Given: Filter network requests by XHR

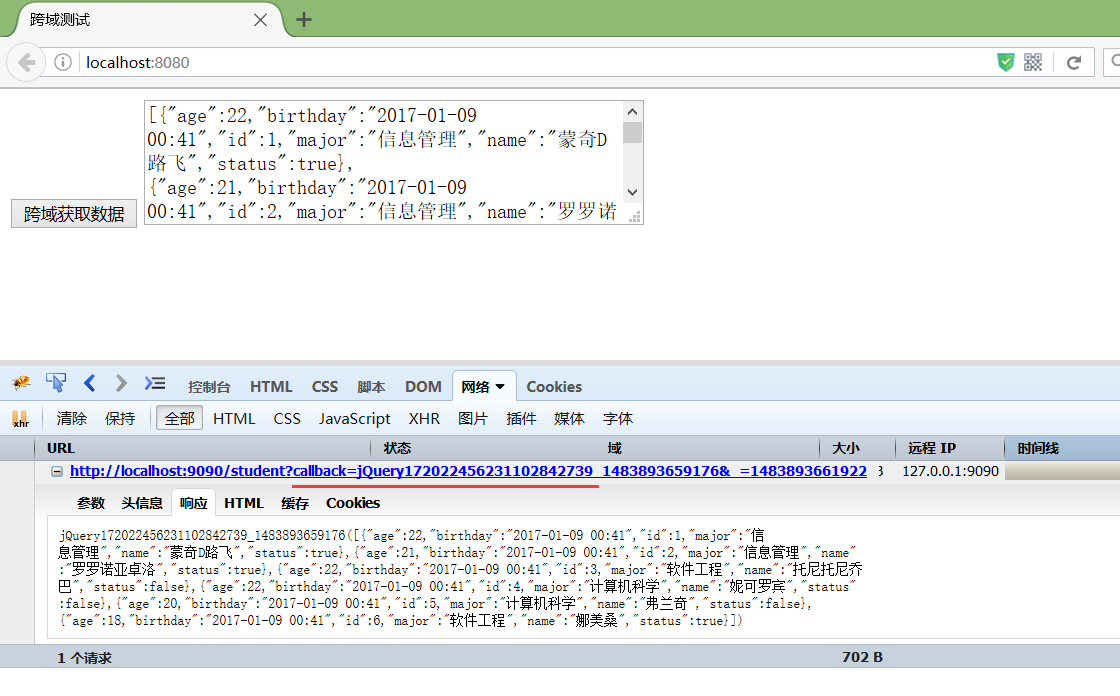Looking at the screenshot, I should [x=424, y=419].
